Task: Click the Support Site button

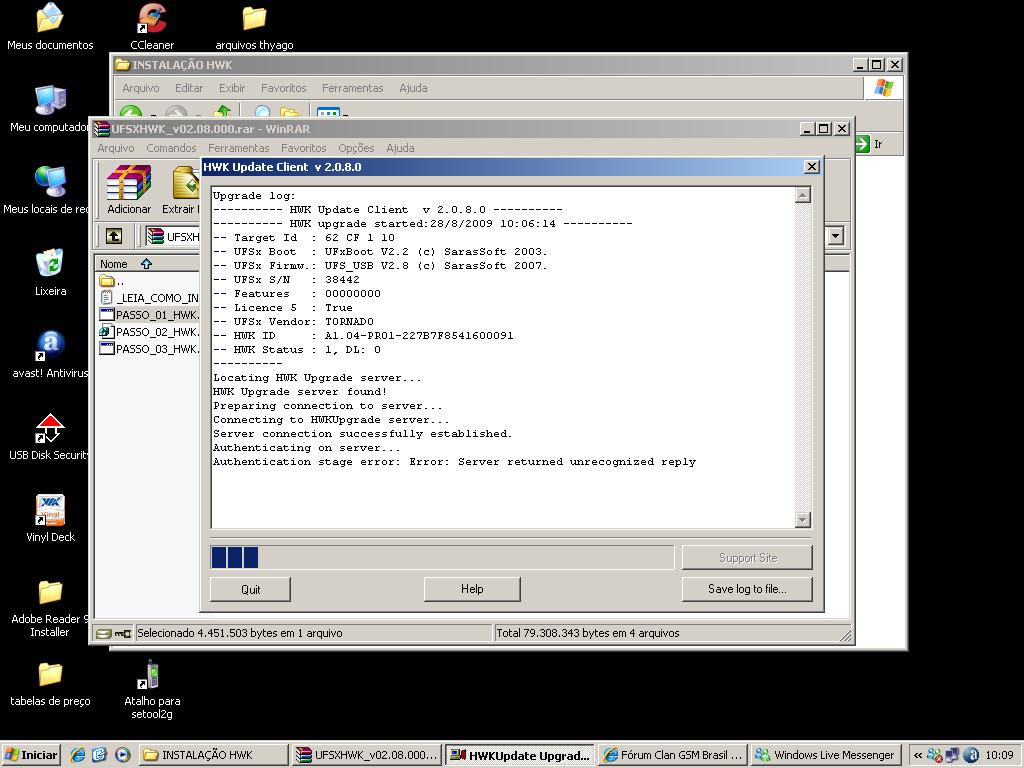Action: pyautogui.click(x=747, y=558)
